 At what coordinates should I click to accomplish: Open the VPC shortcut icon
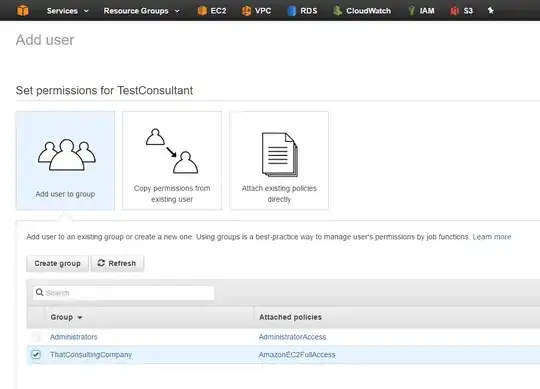pos(246,11)
